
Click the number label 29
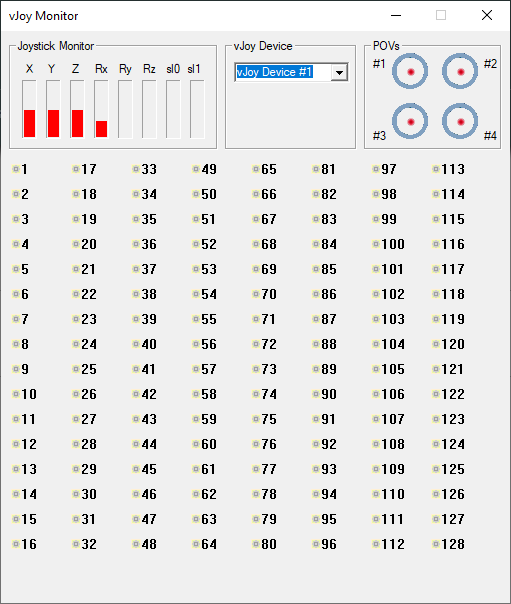tap(89, 469)
